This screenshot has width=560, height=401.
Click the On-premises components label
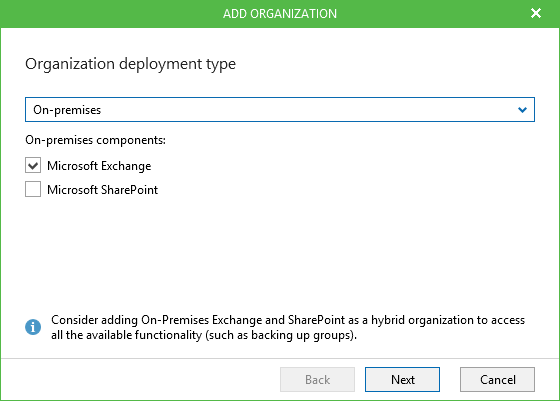coord(95,140)
